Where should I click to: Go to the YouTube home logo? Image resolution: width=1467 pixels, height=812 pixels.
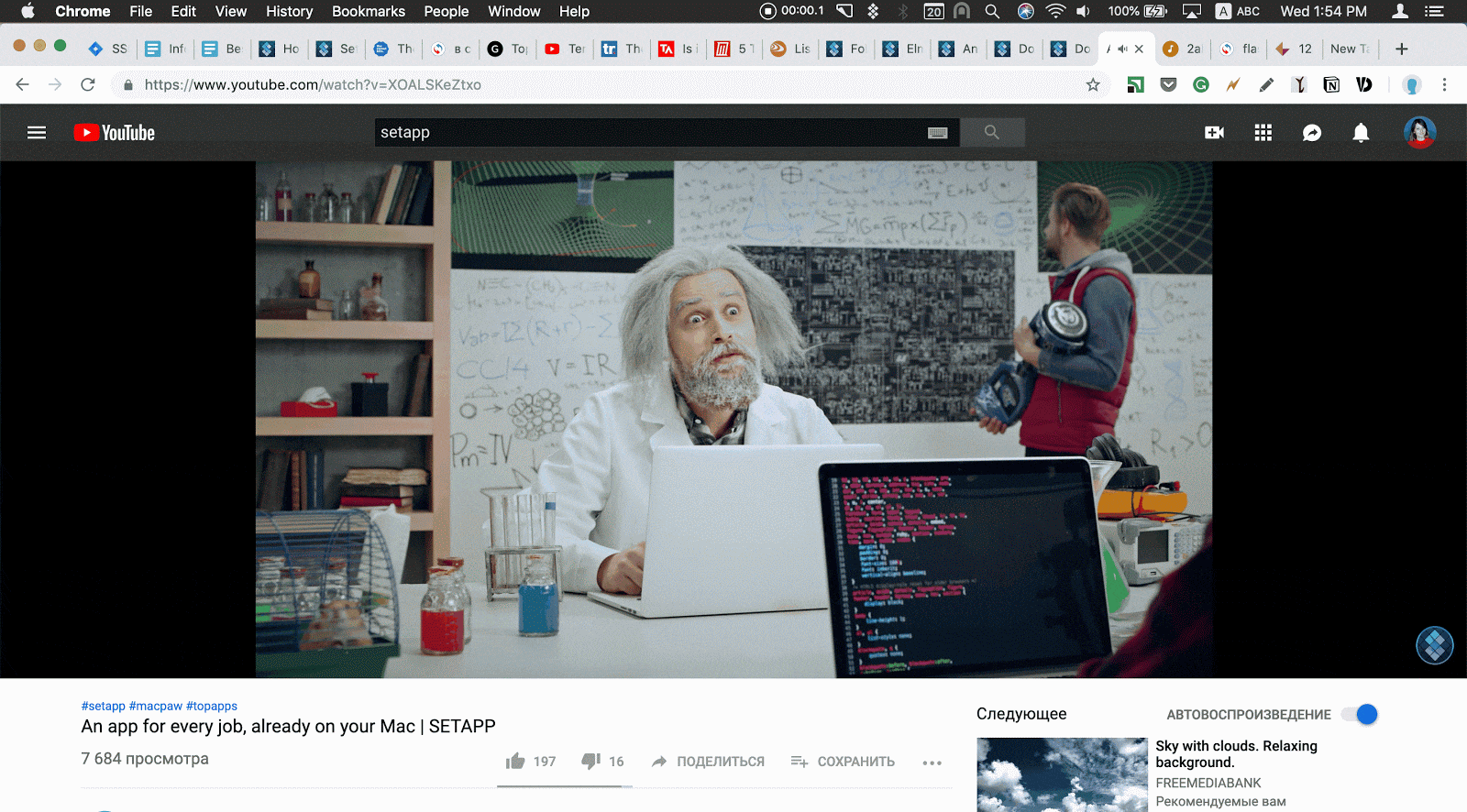click(115, 133)
